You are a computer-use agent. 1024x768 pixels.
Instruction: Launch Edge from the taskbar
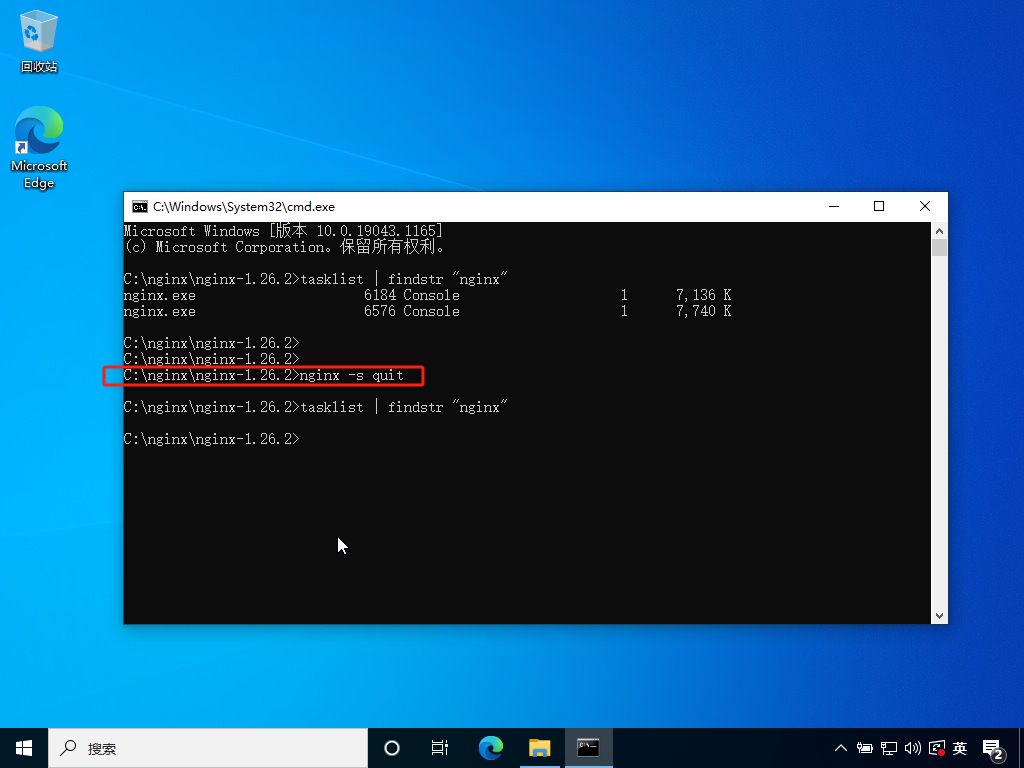click(x=491, y=748)
